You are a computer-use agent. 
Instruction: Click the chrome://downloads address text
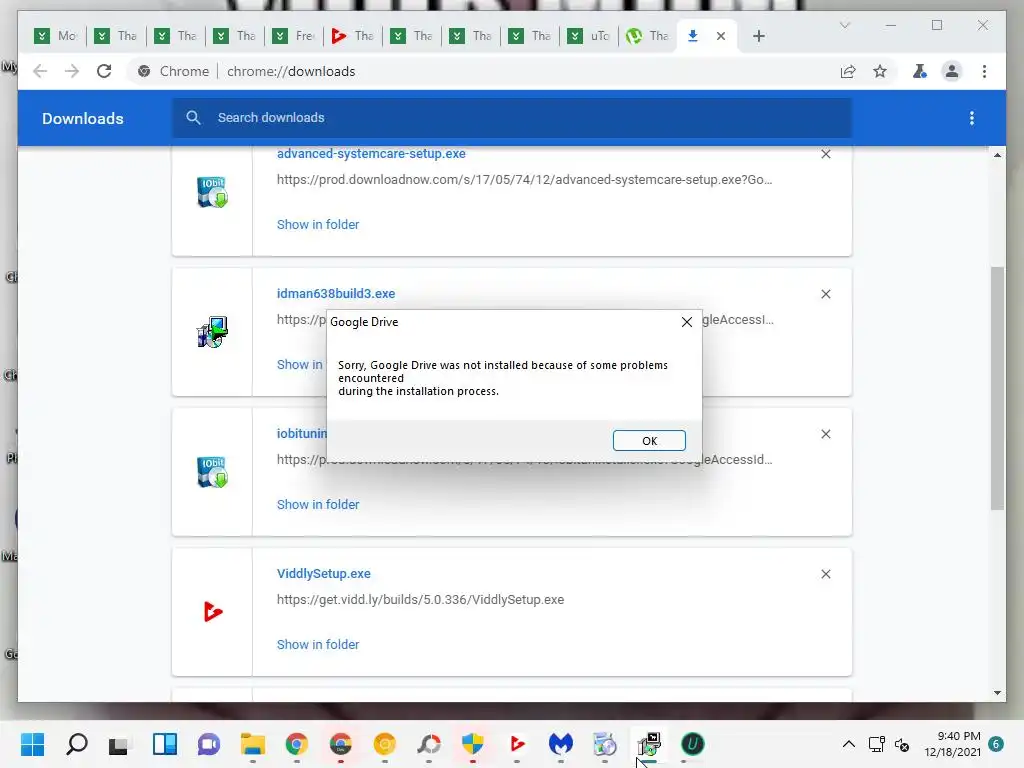(x=291, y=71)
